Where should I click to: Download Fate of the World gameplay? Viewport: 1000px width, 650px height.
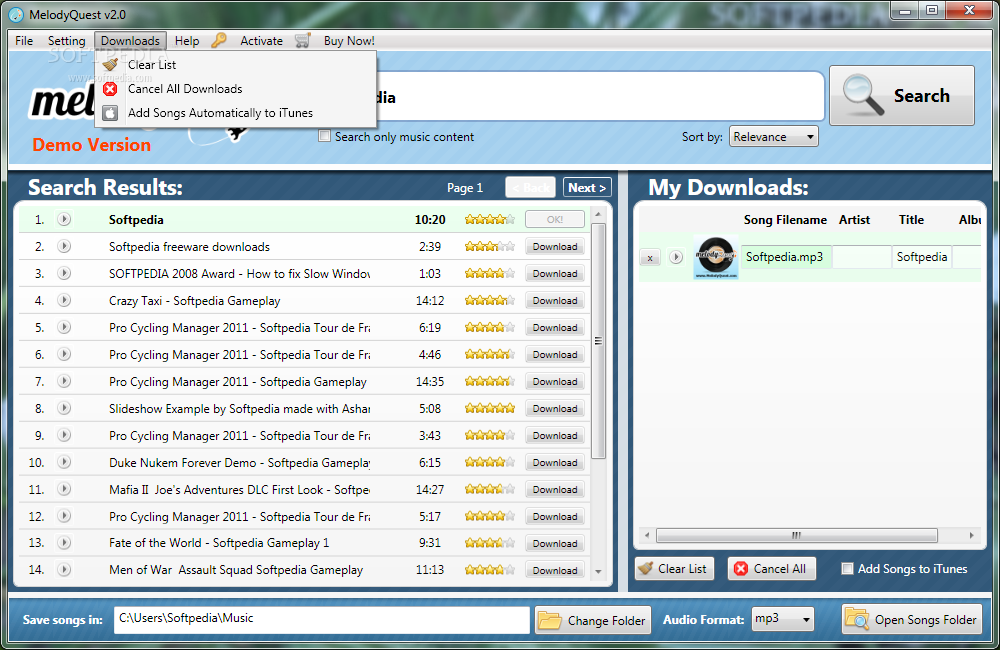click(x=555, y=543)
